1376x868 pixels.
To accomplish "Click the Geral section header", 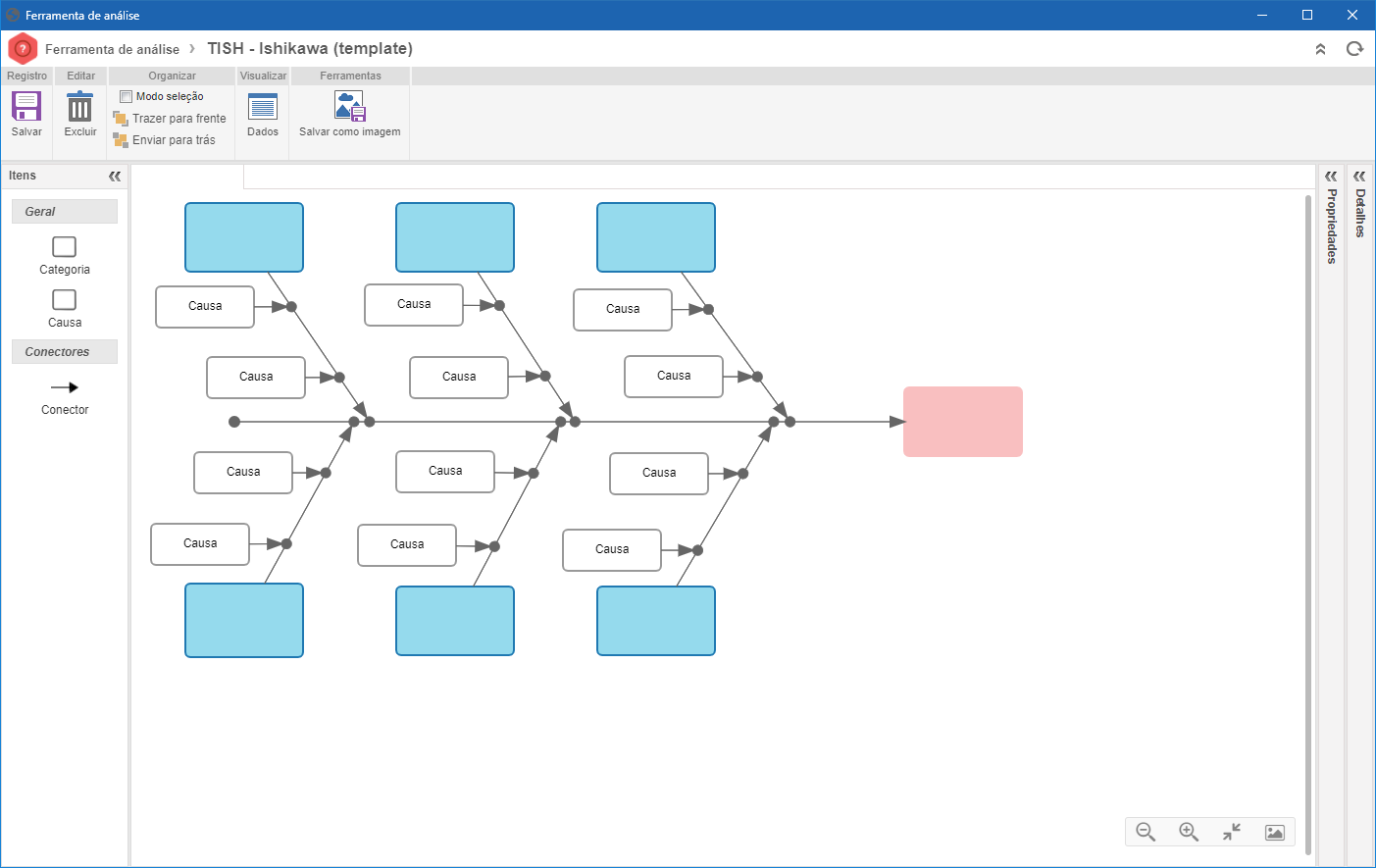I will [x=65, y=212].
